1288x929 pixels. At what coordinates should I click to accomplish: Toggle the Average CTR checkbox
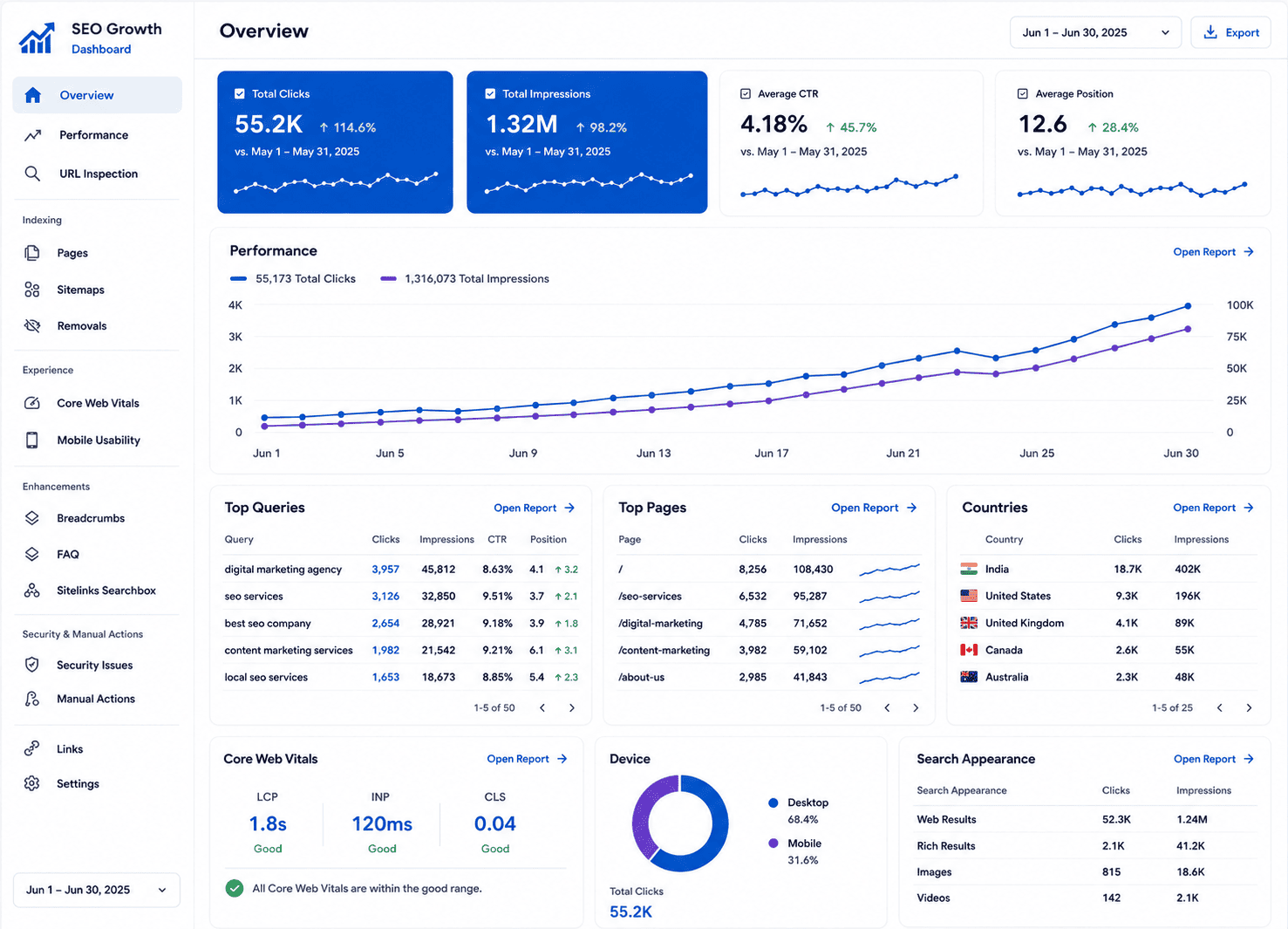746,93
